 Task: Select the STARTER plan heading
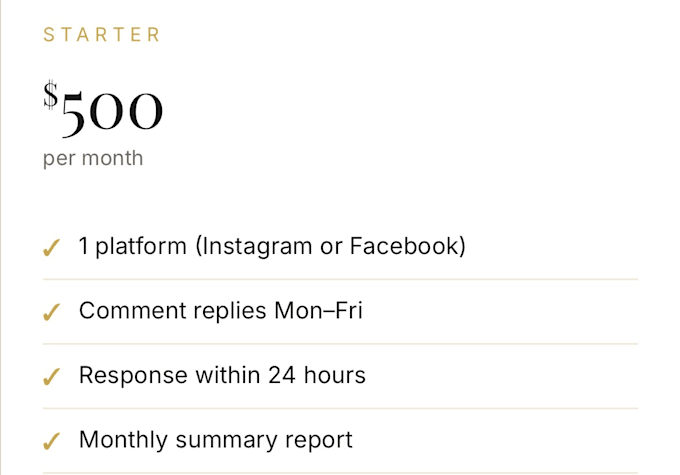(x=102, y=35)
